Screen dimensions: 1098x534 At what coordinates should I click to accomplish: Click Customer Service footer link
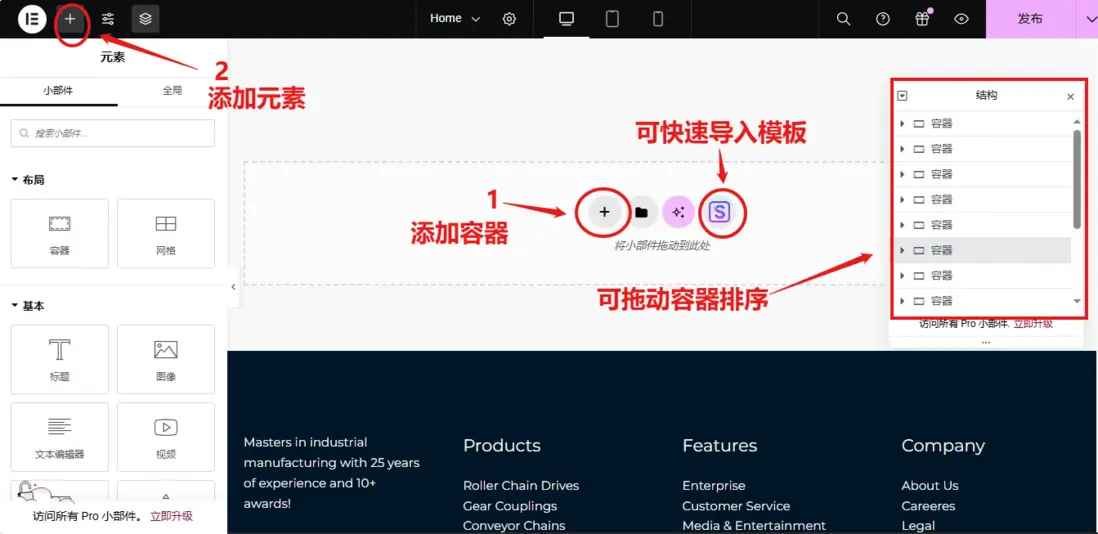(736, 505)
